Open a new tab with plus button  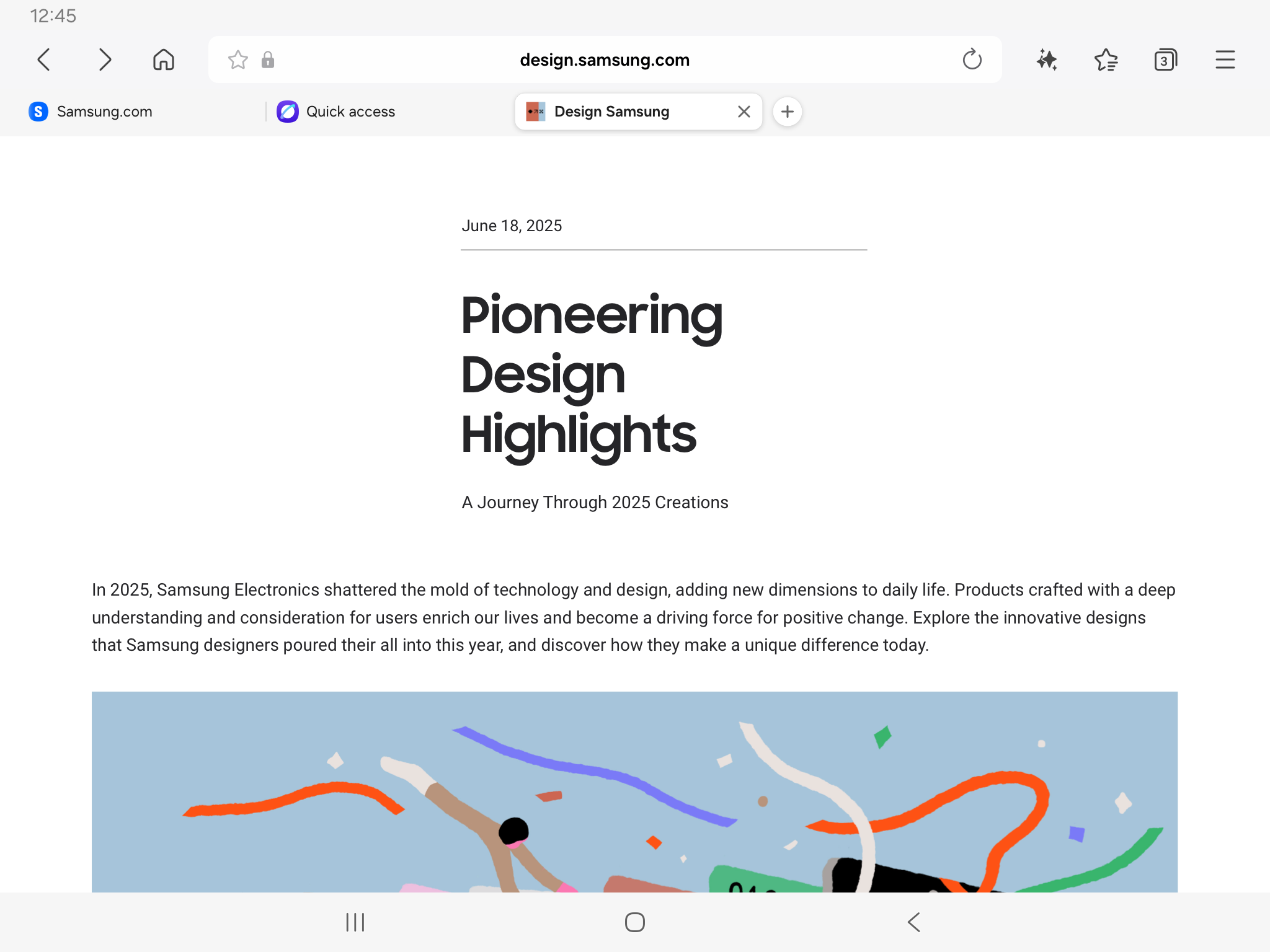point(788,112)
